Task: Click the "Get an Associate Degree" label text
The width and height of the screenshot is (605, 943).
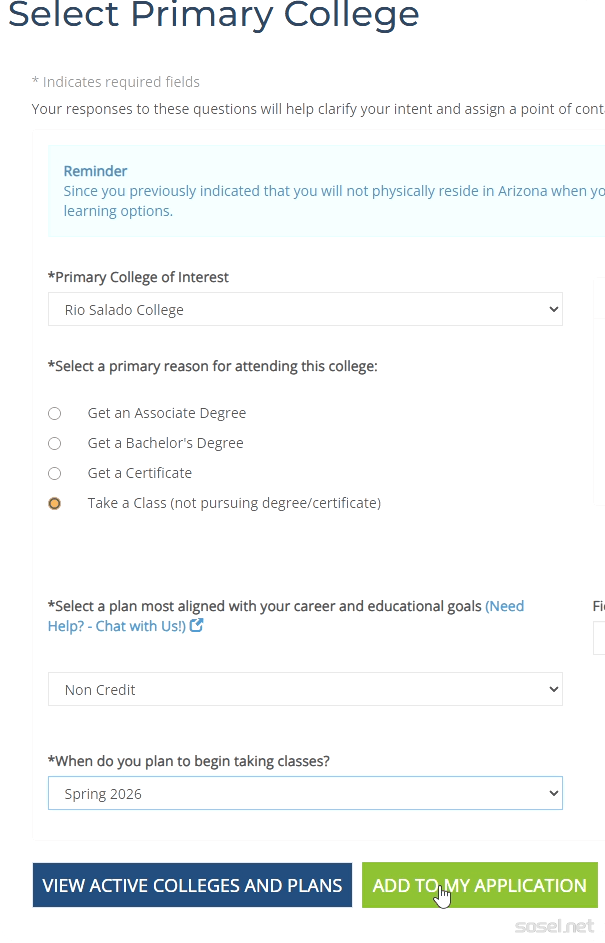Action: coord(166,413)
